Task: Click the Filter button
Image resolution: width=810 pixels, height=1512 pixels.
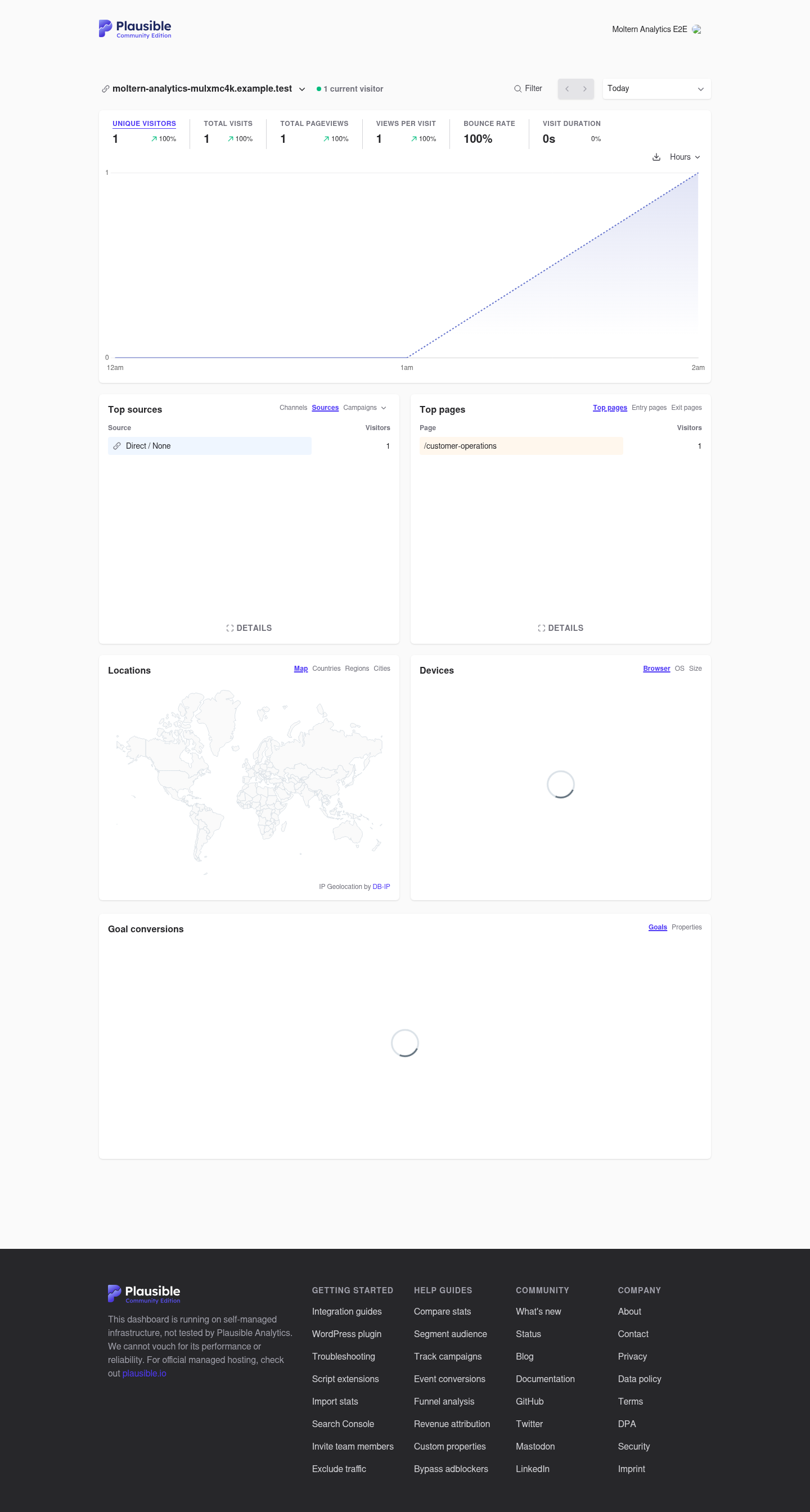Action: pyautogui.click(x=528, y=89)
